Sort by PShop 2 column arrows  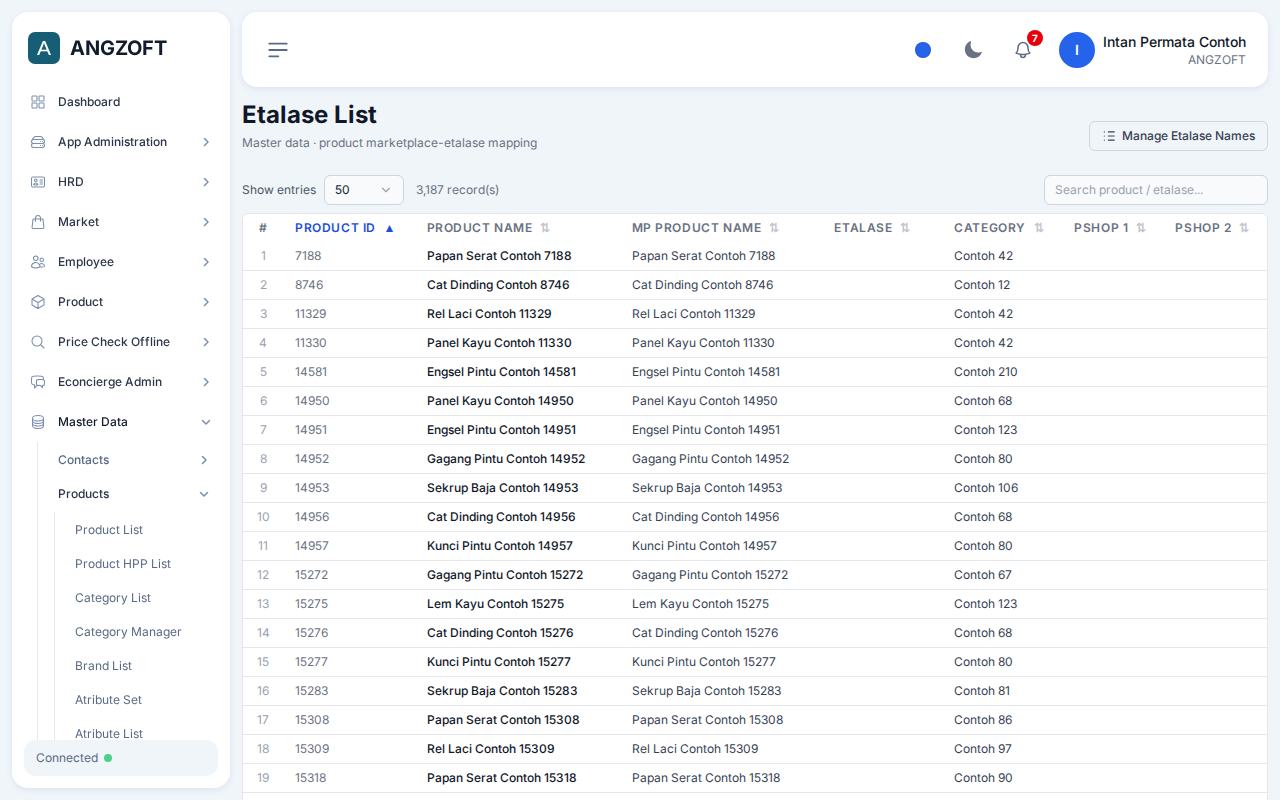click(x=1244, y=228)
